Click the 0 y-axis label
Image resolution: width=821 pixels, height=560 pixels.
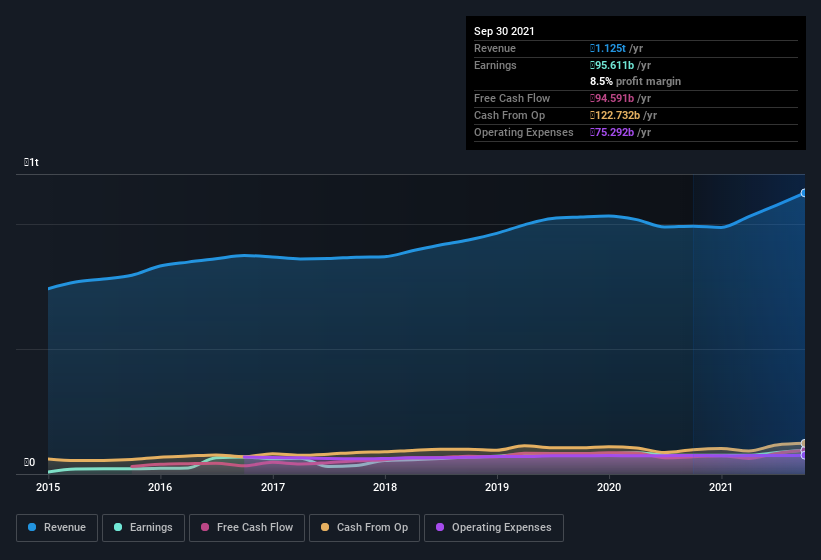coord(29,462)
